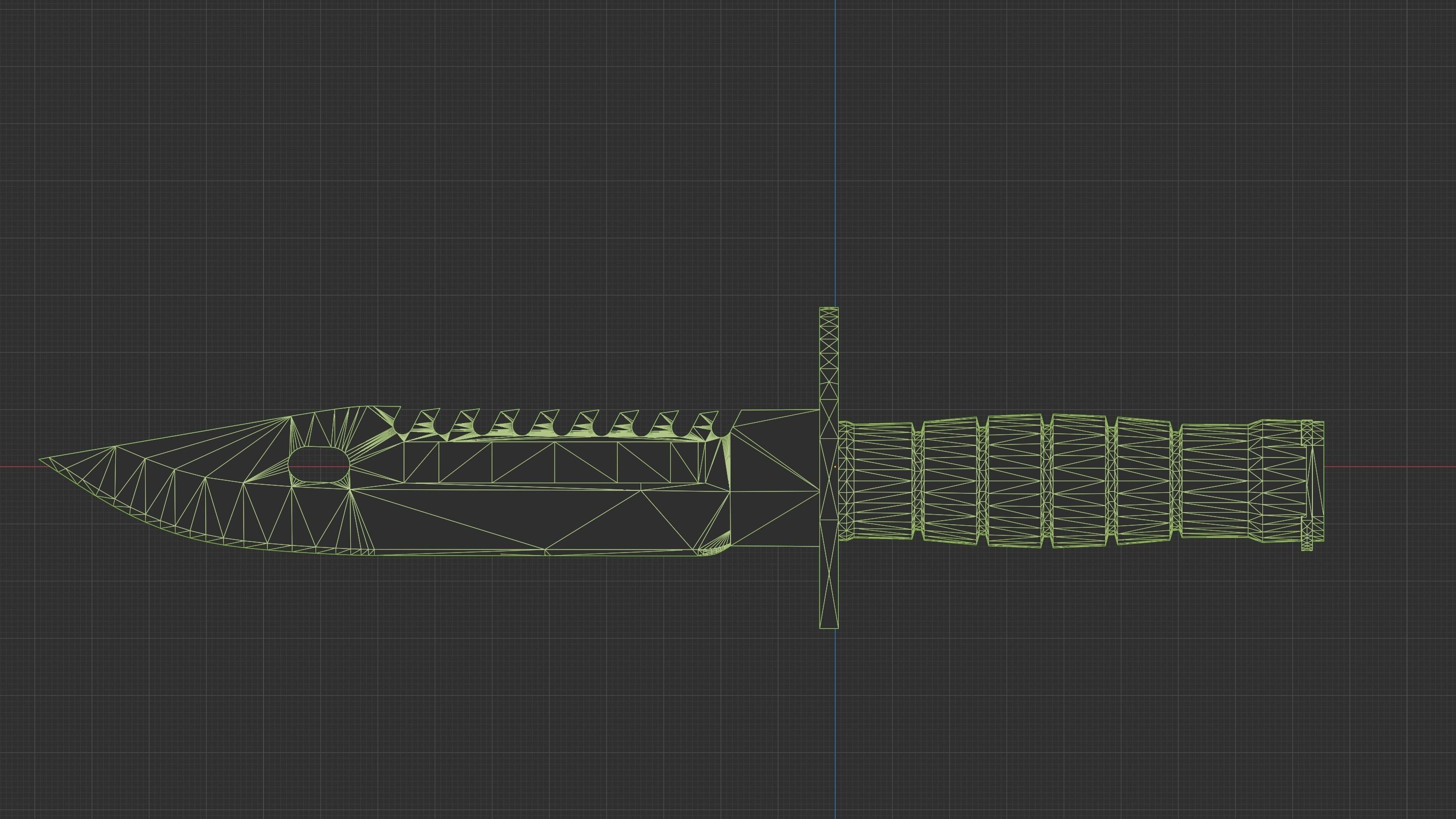Click the orange object origin dot
The image size is (1456, 819).
point(835,467)
